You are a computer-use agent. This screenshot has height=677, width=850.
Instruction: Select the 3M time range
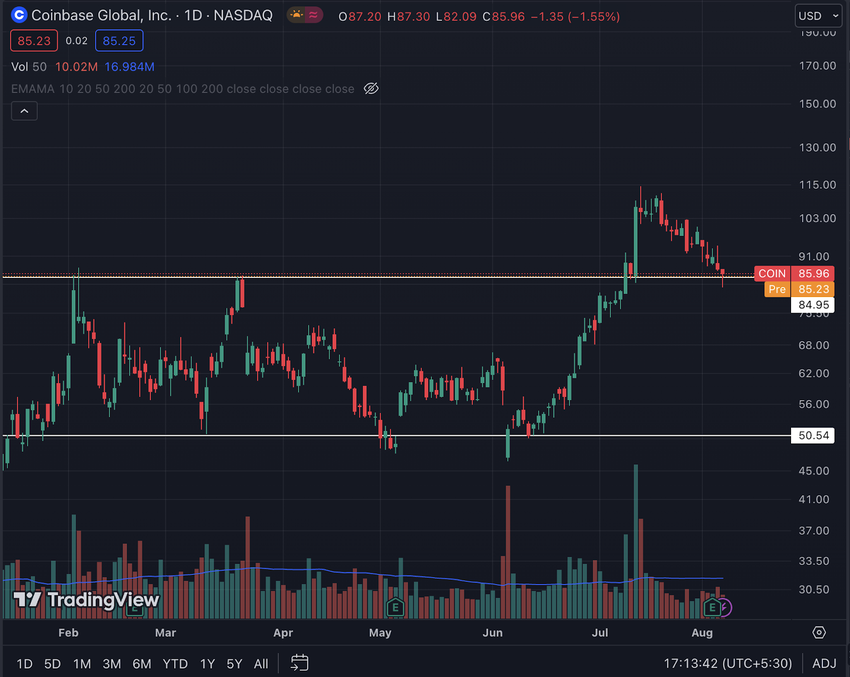click(x=112, y=663)
